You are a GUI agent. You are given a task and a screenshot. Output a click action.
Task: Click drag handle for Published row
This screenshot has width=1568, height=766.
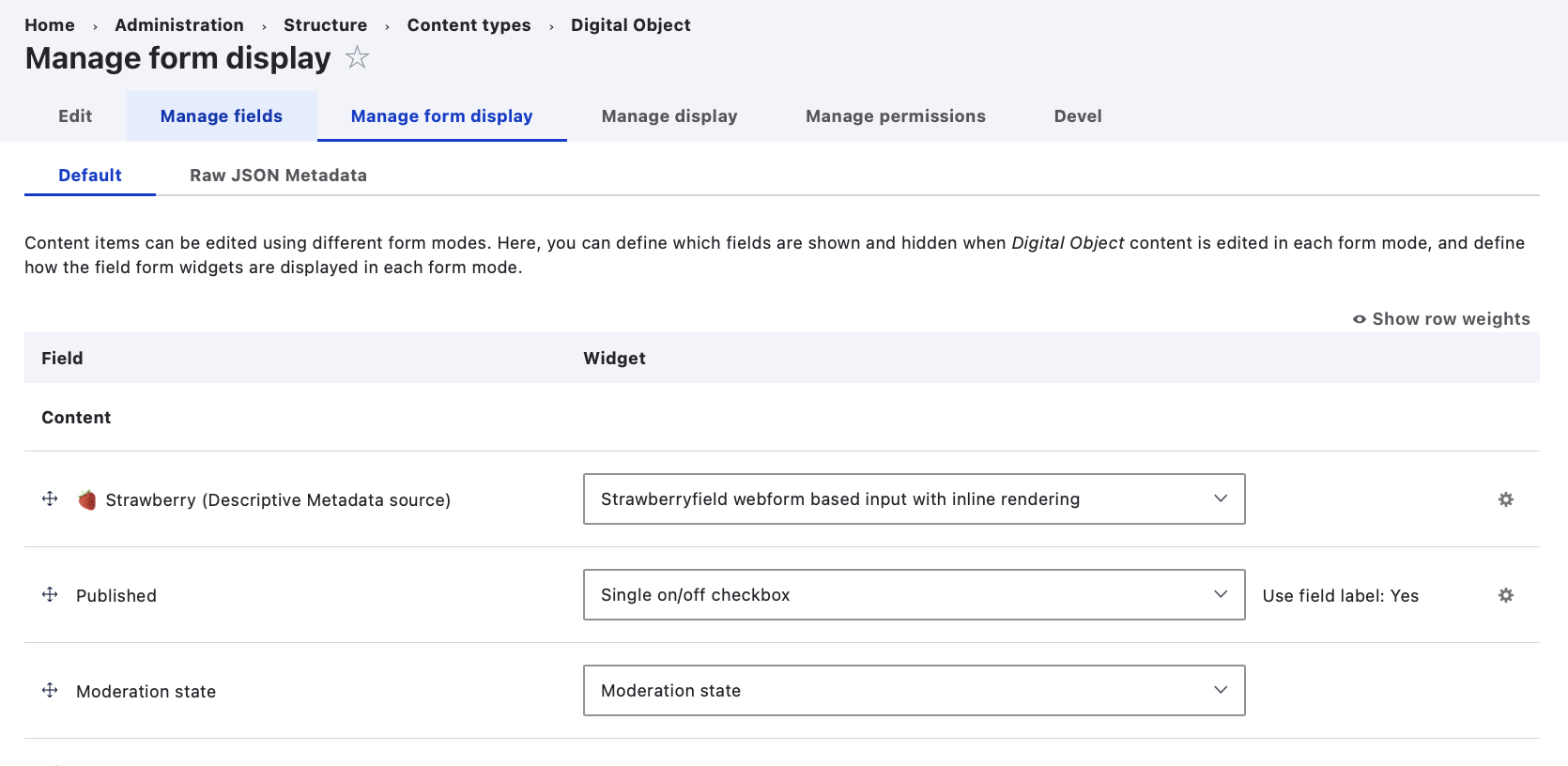coord(51,595)
